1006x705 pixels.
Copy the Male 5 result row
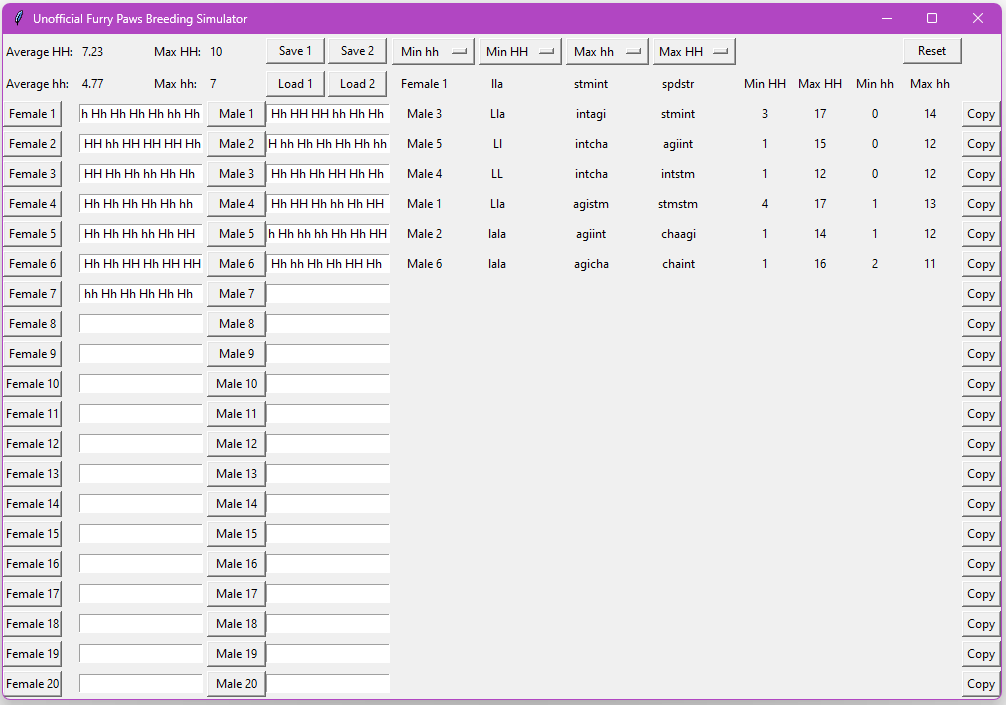980,144
